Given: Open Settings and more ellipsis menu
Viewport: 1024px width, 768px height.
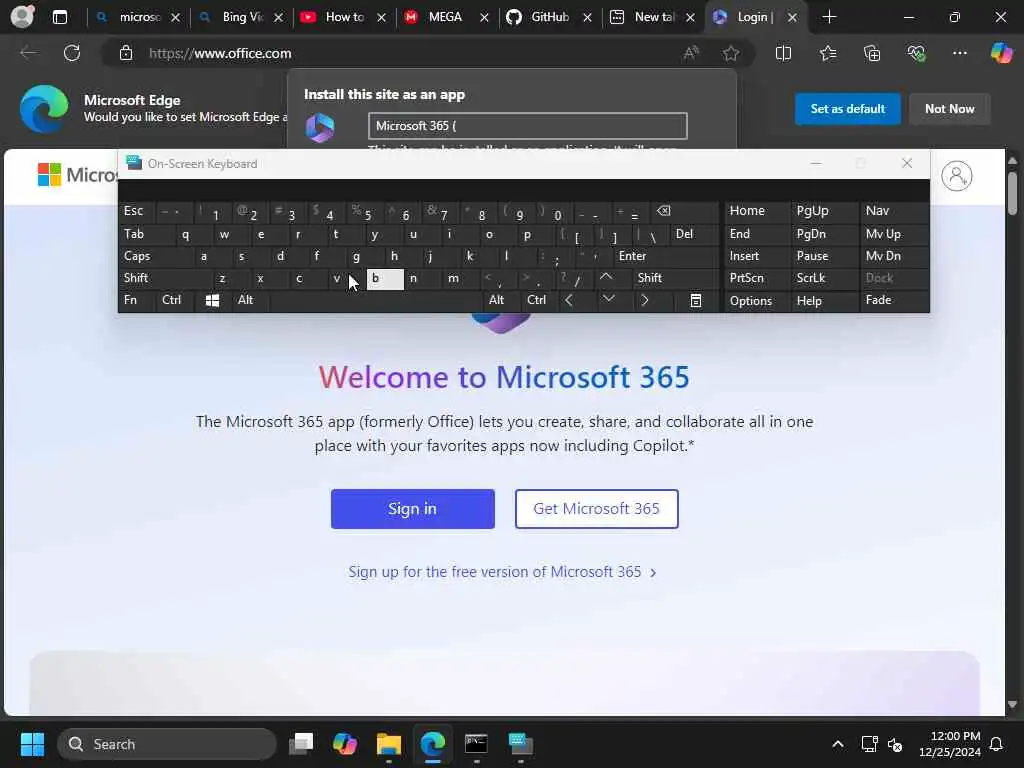Looking at the screenshot, I should click(959, 53).
